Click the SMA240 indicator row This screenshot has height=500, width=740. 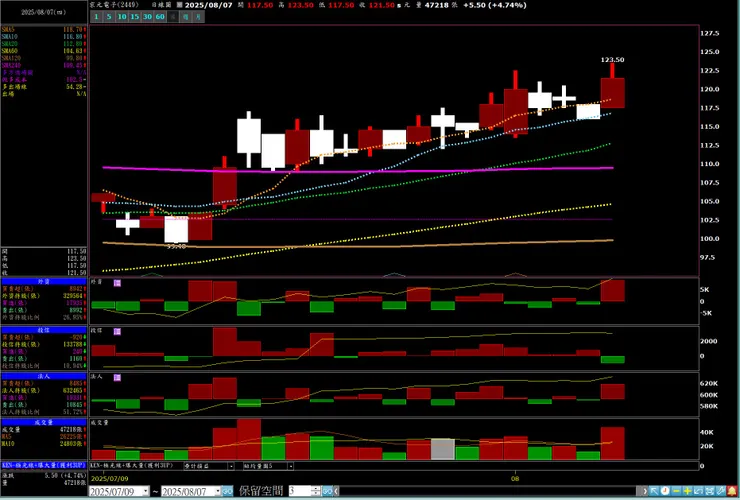44,65
